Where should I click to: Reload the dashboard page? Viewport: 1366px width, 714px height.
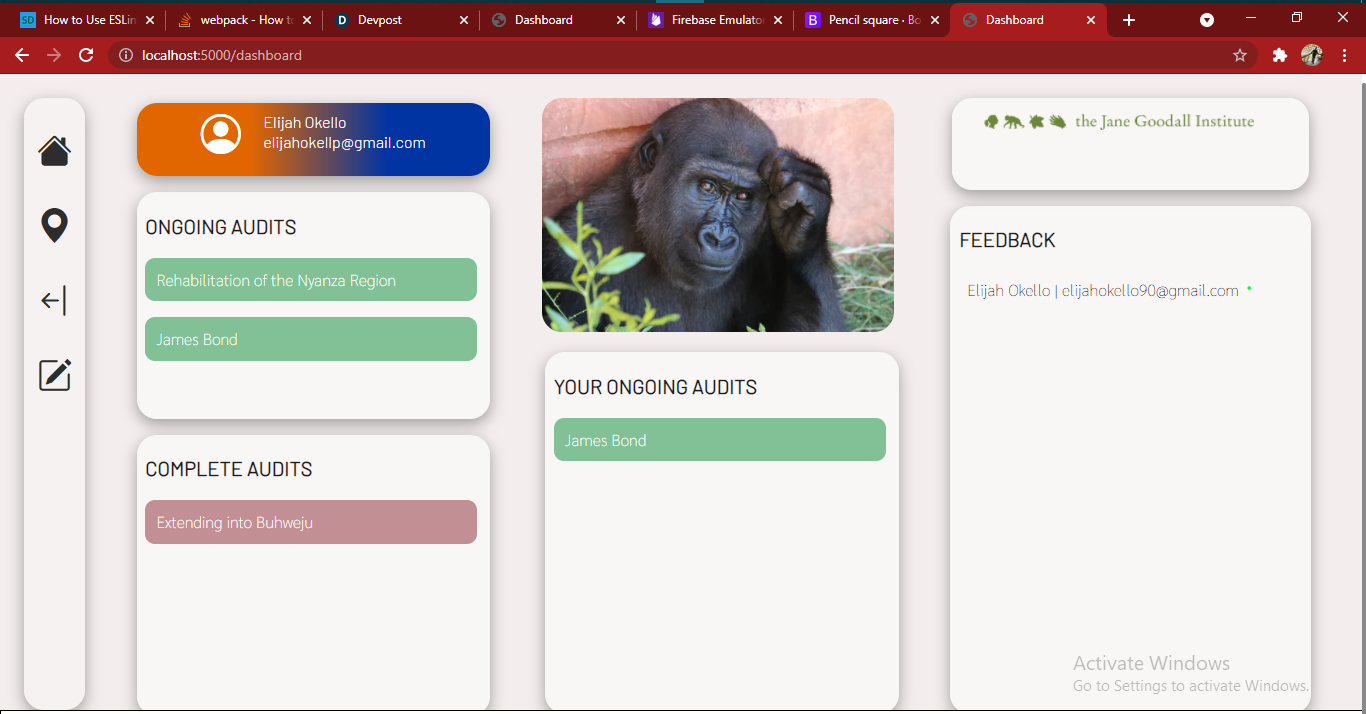tap(85, 56)
